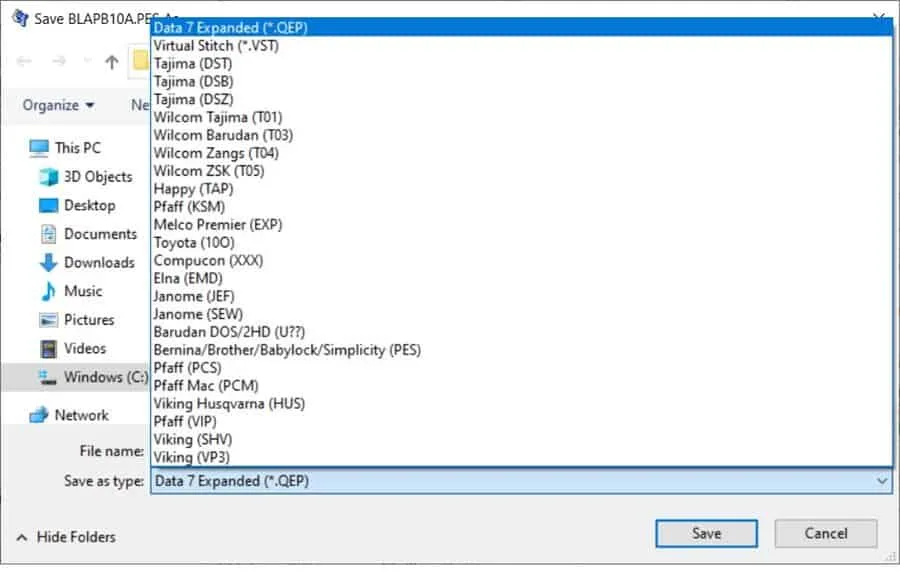
Task: Pick Wilcom Barudan (T03) format
Action: pyautogui.click(x=521, y=135)
